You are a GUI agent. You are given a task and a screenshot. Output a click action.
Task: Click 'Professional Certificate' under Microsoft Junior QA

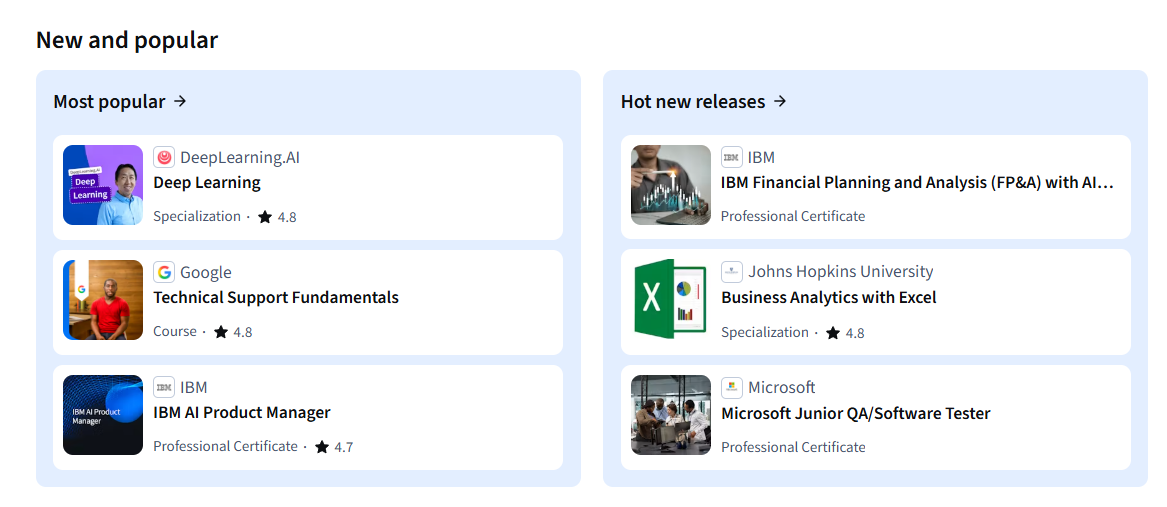[x=793, y=447]
